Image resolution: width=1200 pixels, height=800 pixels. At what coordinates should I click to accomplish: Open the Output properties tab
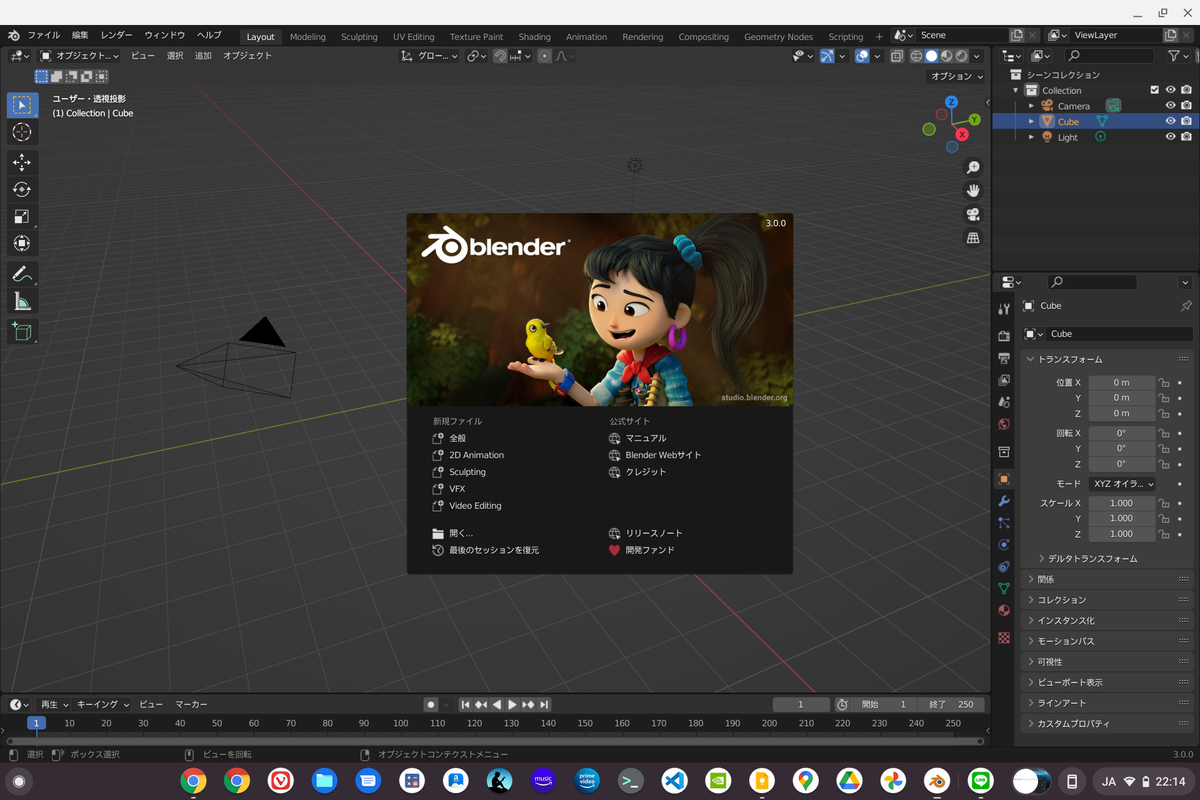tap(1004, 358)
